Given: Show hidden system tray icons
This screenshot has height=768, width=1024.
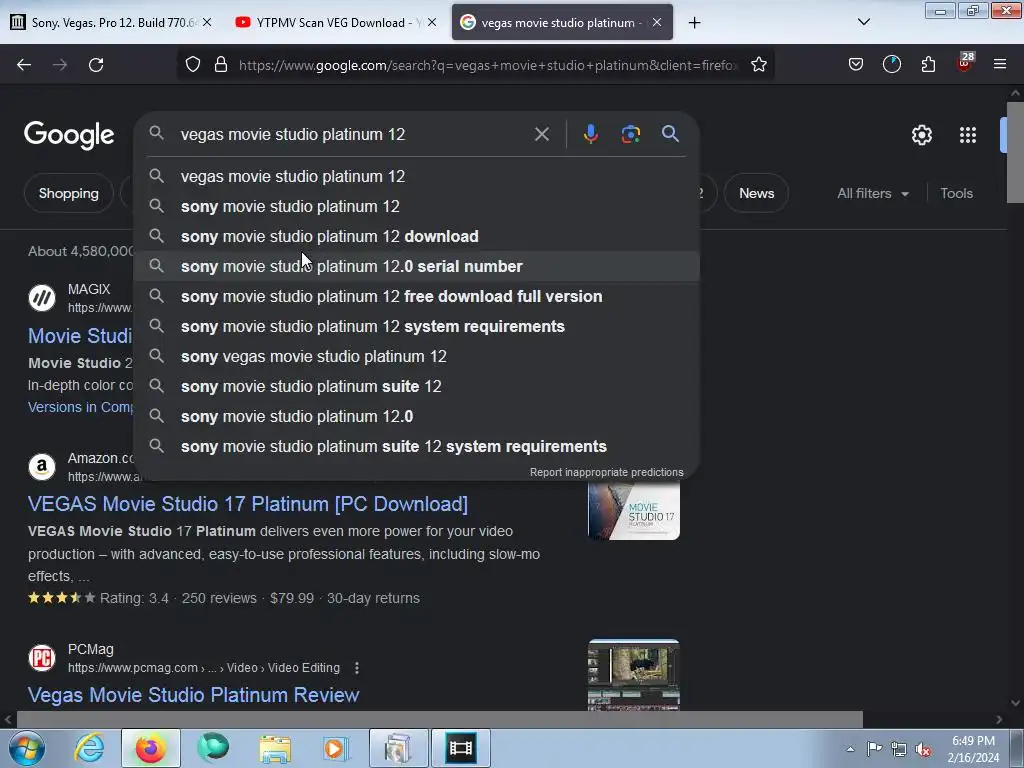Looking at the screenshot, I should (x=850, y=749).
